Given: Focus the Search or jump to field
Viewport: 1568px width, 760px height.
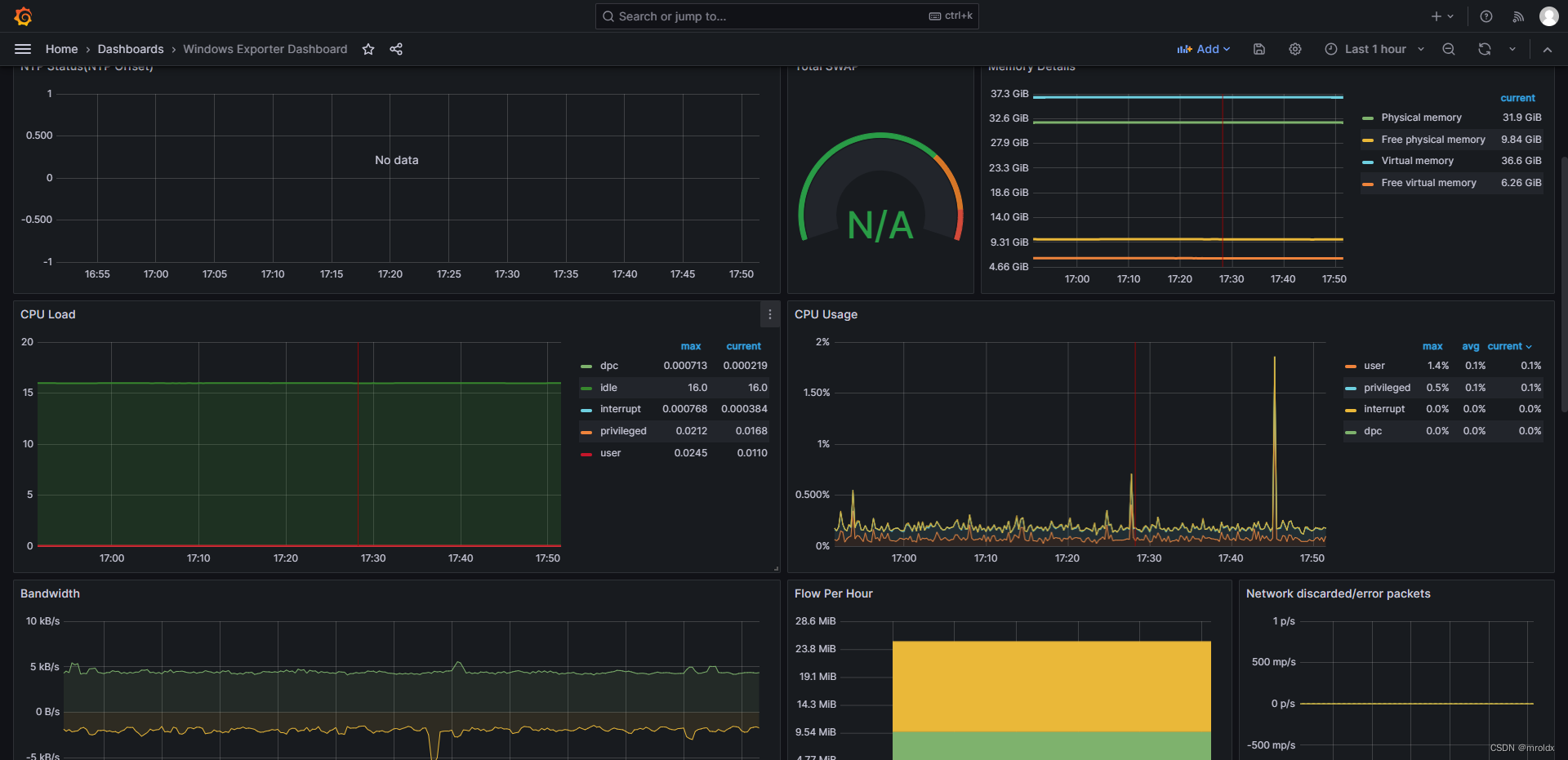Looking at the screenshot, I should coord(787,16).
